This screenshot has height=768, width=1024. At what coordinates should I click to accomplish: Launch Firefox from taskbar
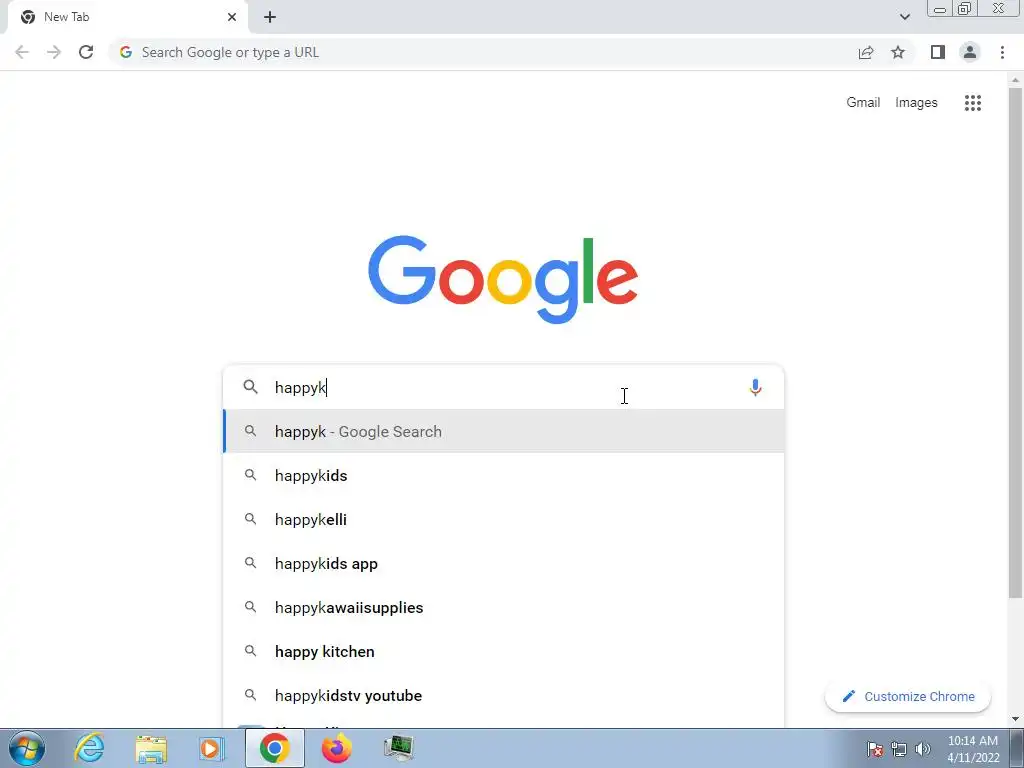pyautogui.click(x=336, y=748)
